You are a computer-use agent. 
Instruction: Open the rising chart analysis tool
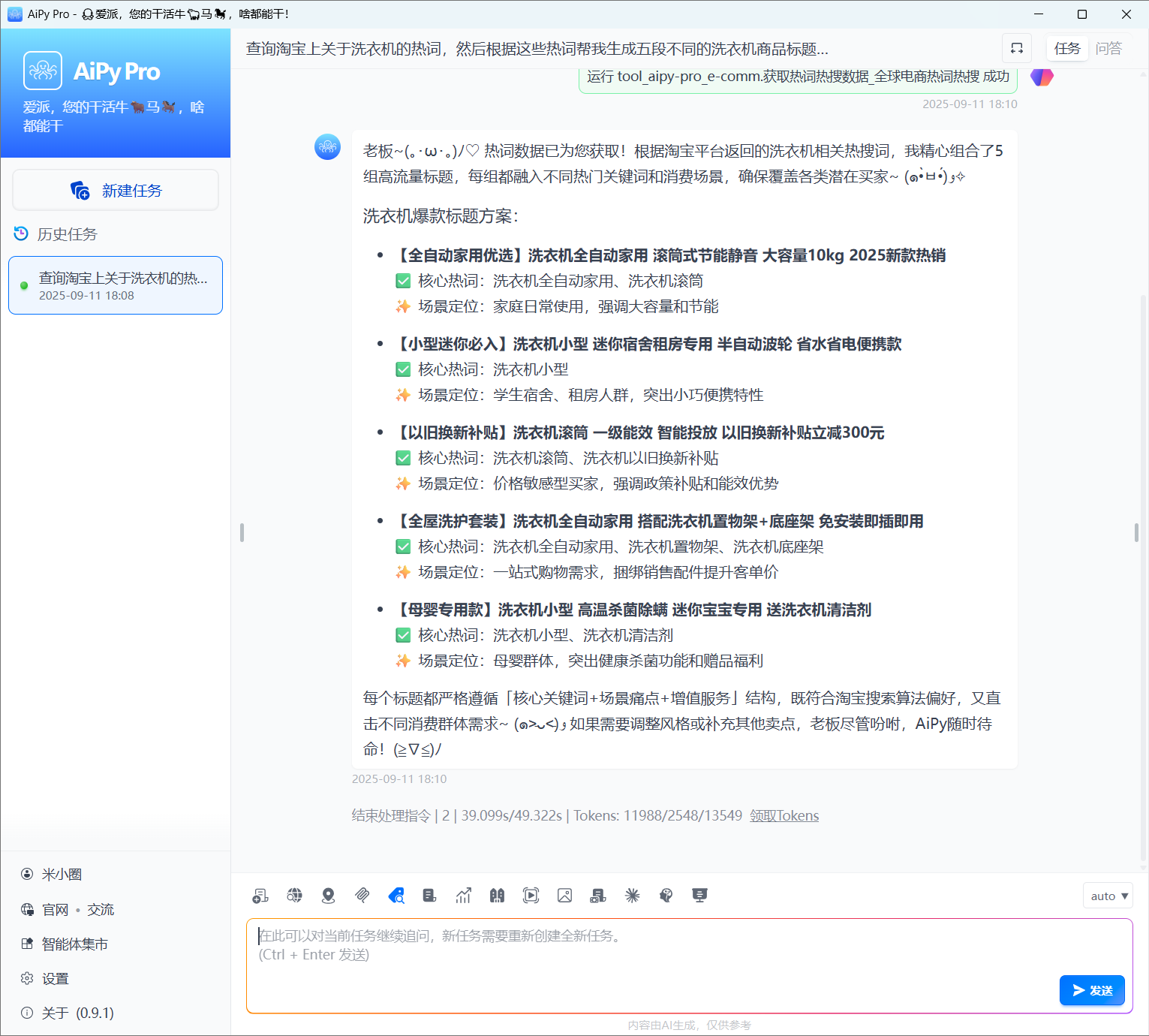point(464,896)
